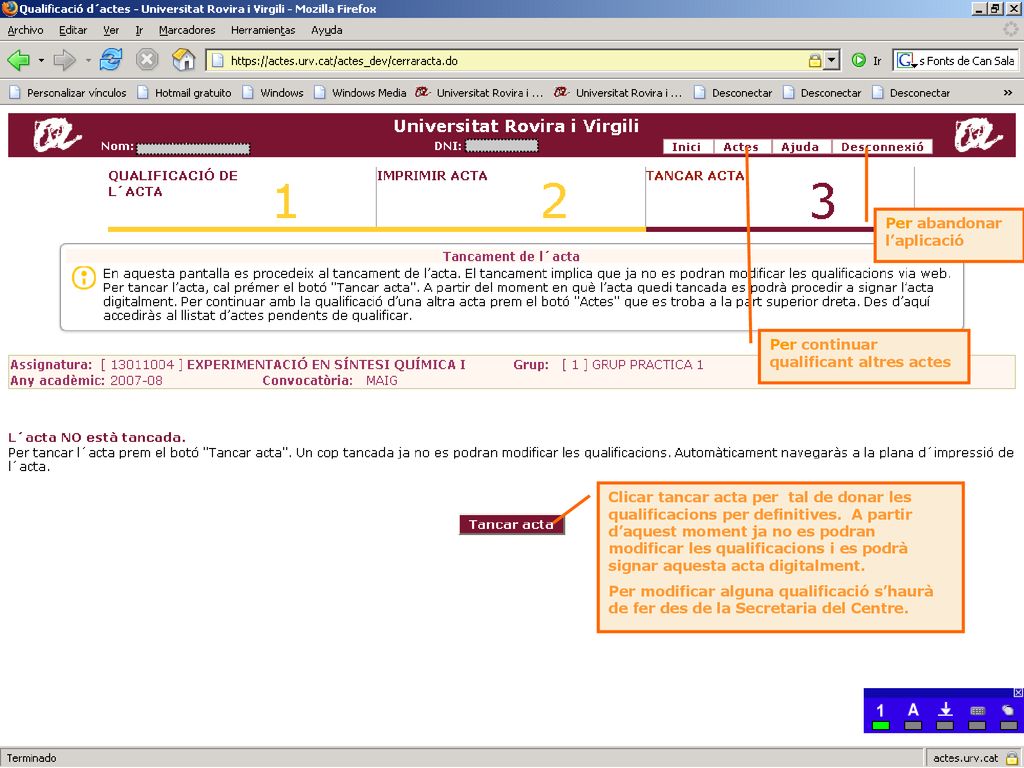Open the Herramientas menu
This screenshot has width=1024, height=768.
[x=263, y=30]
